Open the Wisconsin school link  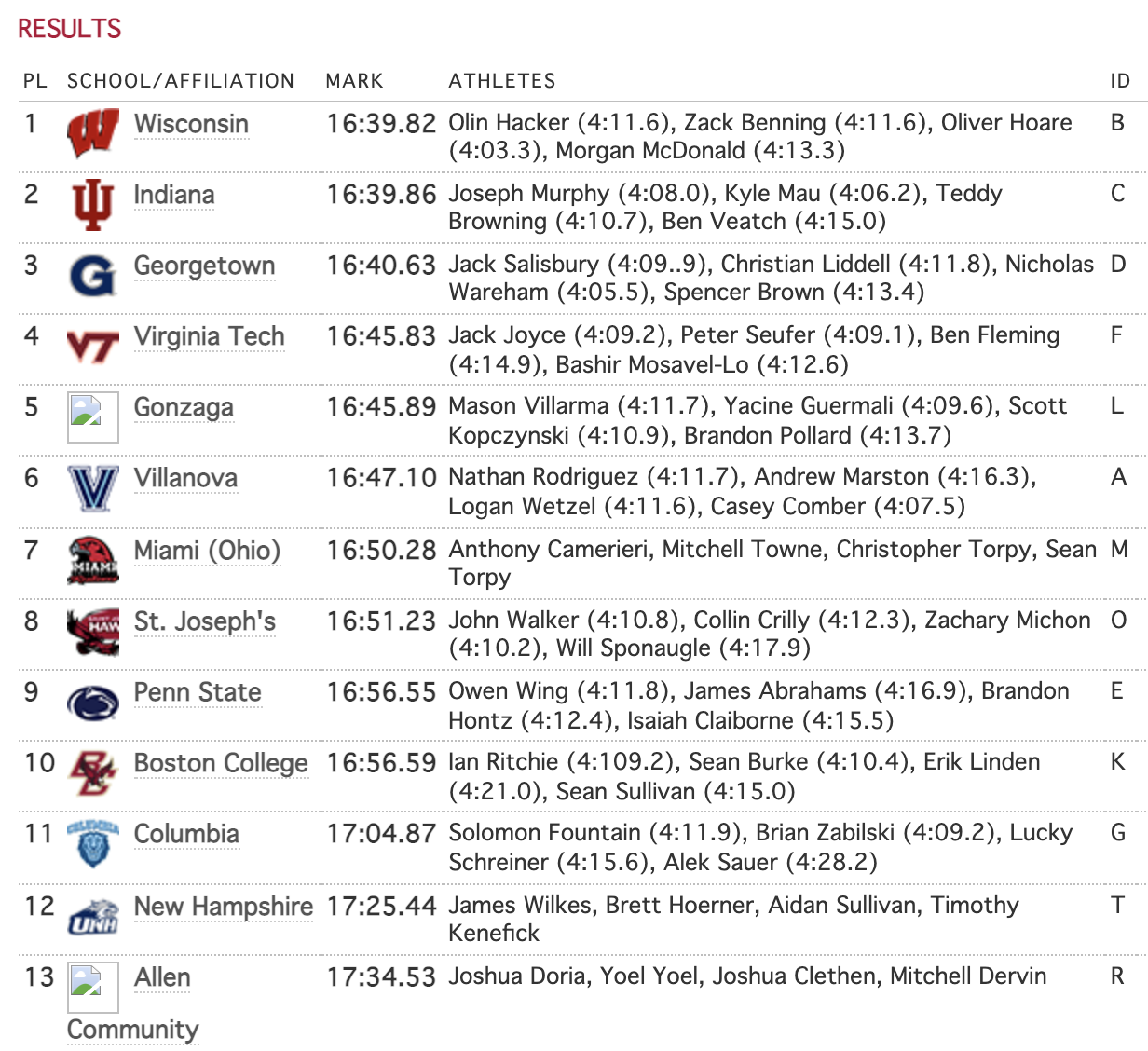click(x=191, y=124)
